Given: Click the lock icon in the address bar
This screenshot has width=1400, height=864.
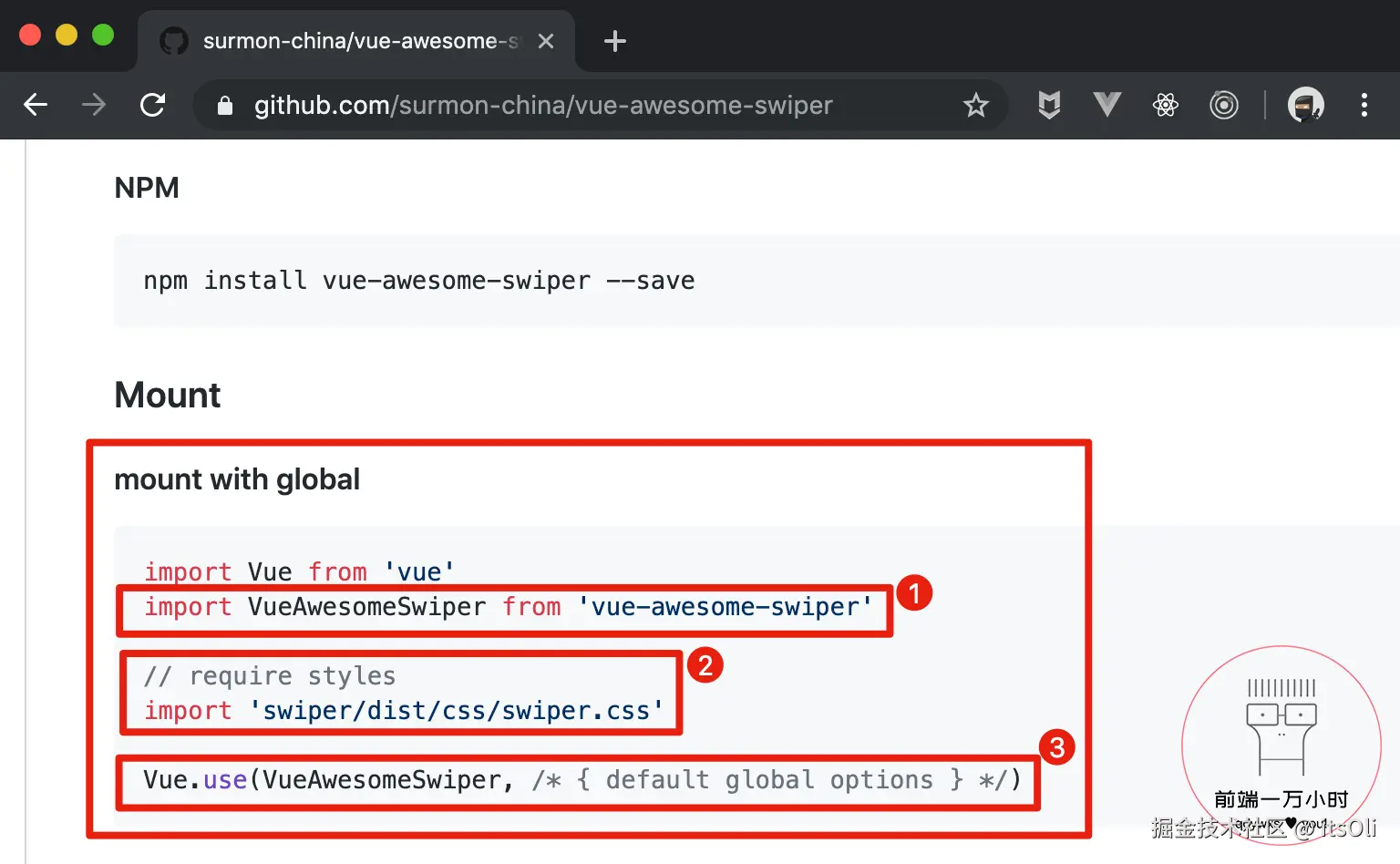Looking at the screenshot, I should click(225, 106).
